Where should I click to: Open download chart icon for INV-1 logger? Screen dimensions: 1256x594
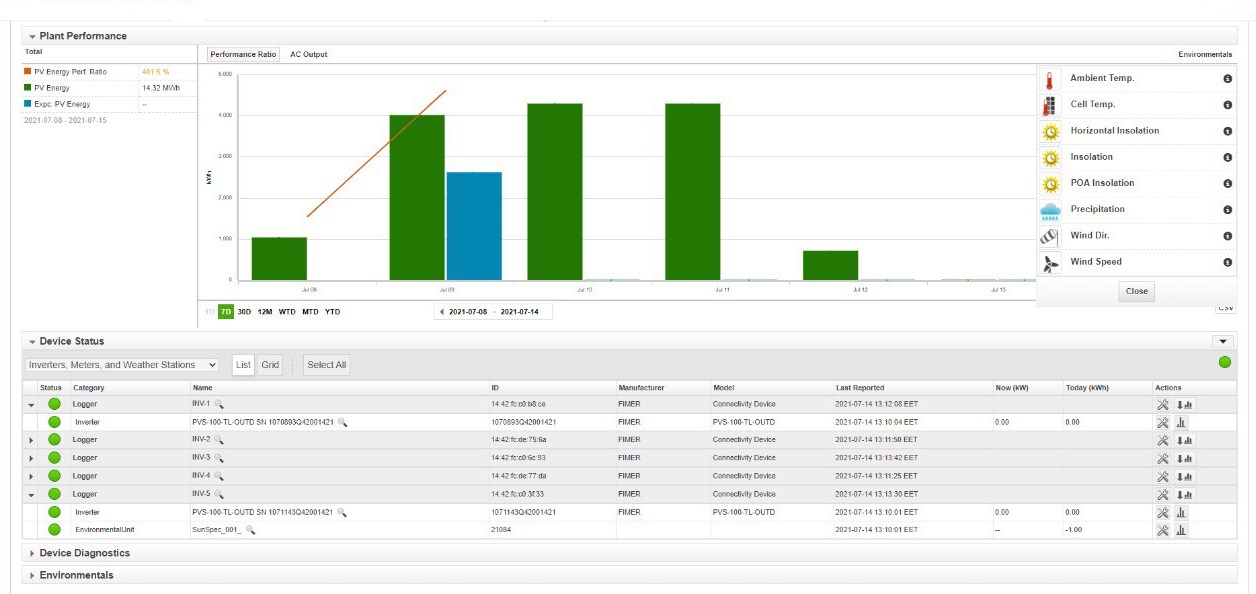pyautogui.click(x=1186, y=404)
